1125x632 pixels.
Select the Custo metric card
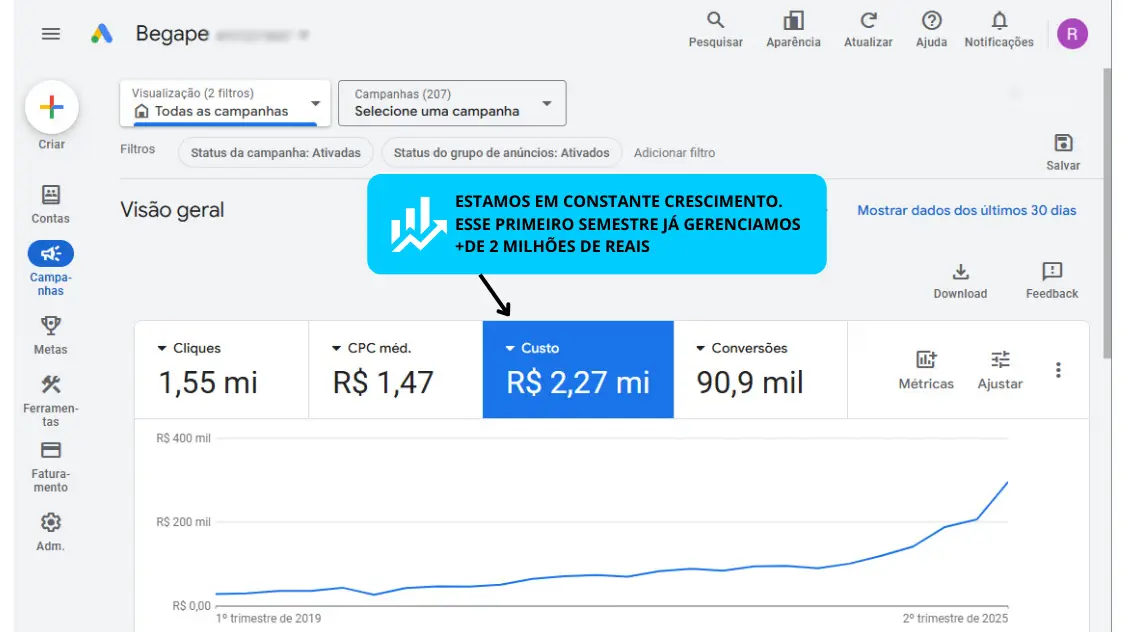[x=578, y=369]
